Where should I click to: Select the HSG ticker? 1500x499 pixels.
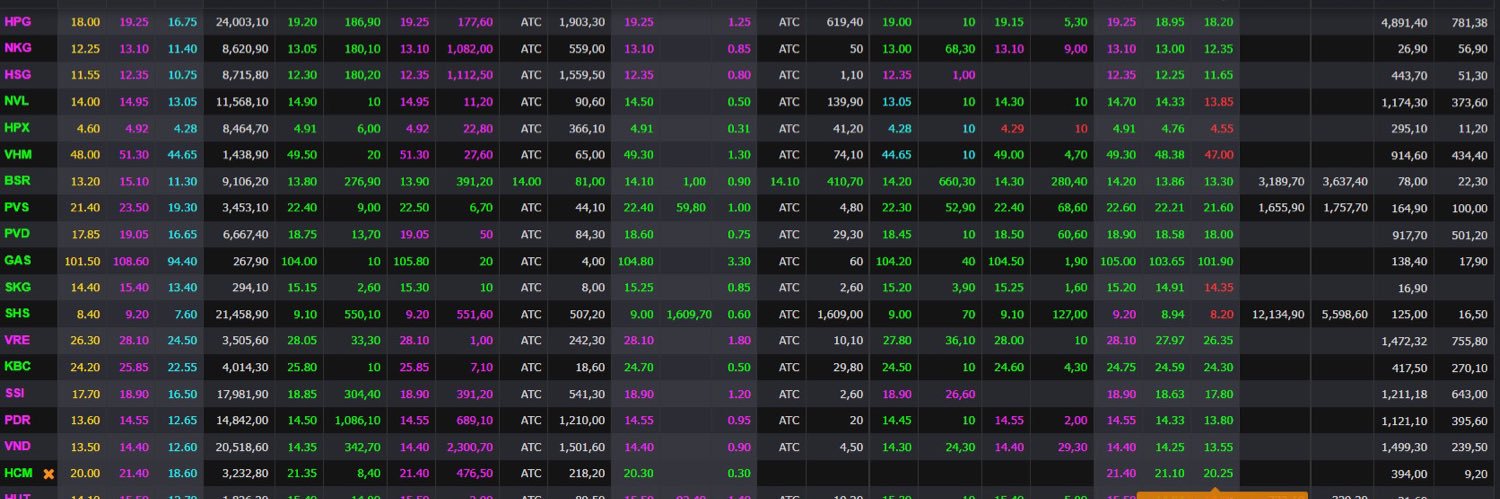click(x=17, y=74)
